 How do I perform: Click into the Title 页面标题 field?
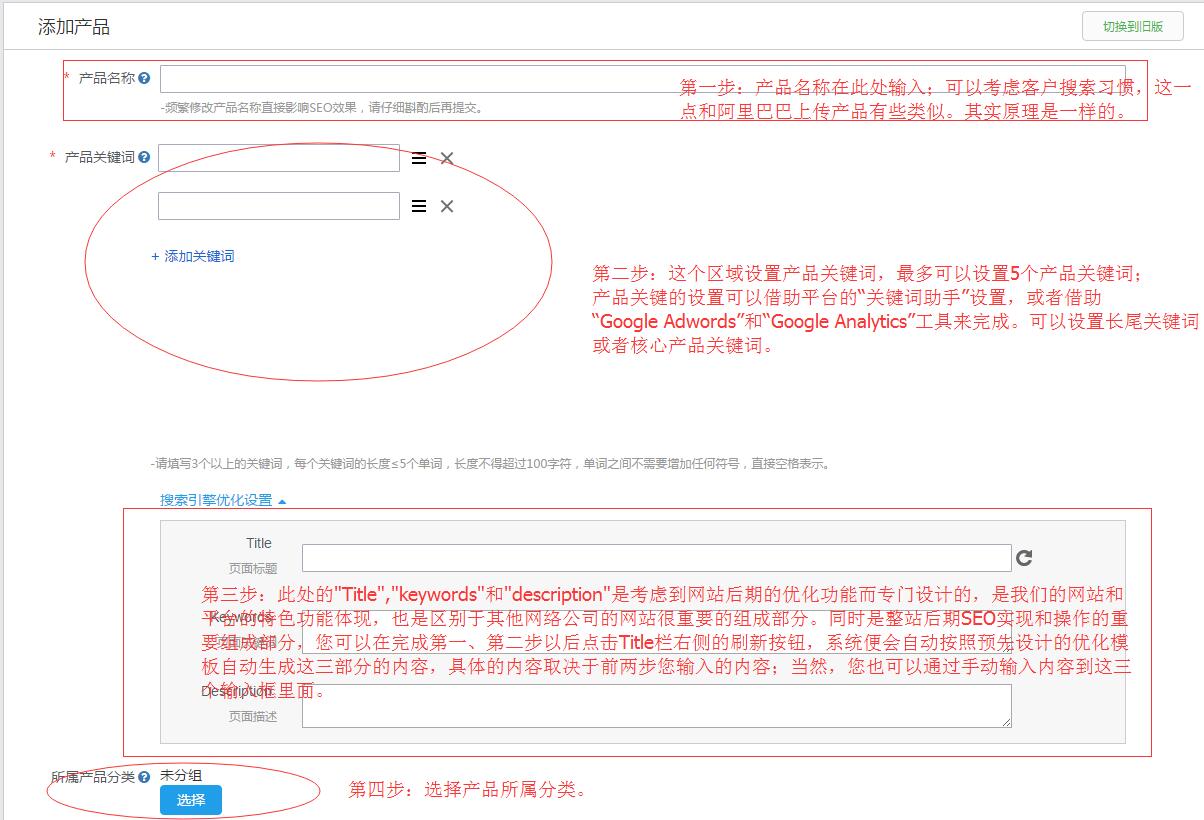pyautogui.click(x=656, y=558)
